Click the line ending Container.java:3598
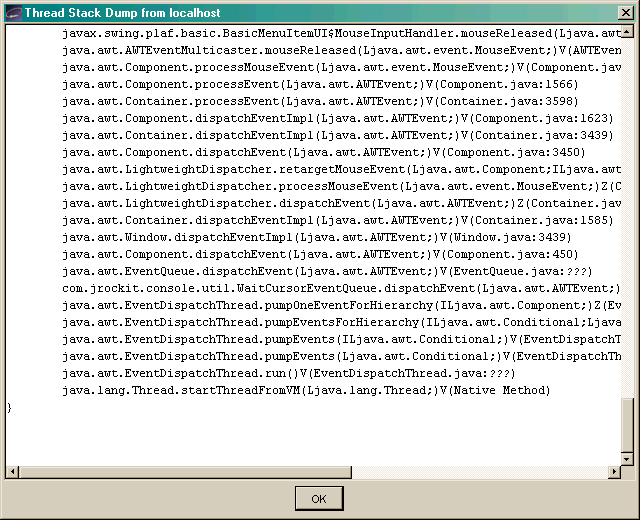Viewport: 640px width, 520px height. (x=320, y=102)
